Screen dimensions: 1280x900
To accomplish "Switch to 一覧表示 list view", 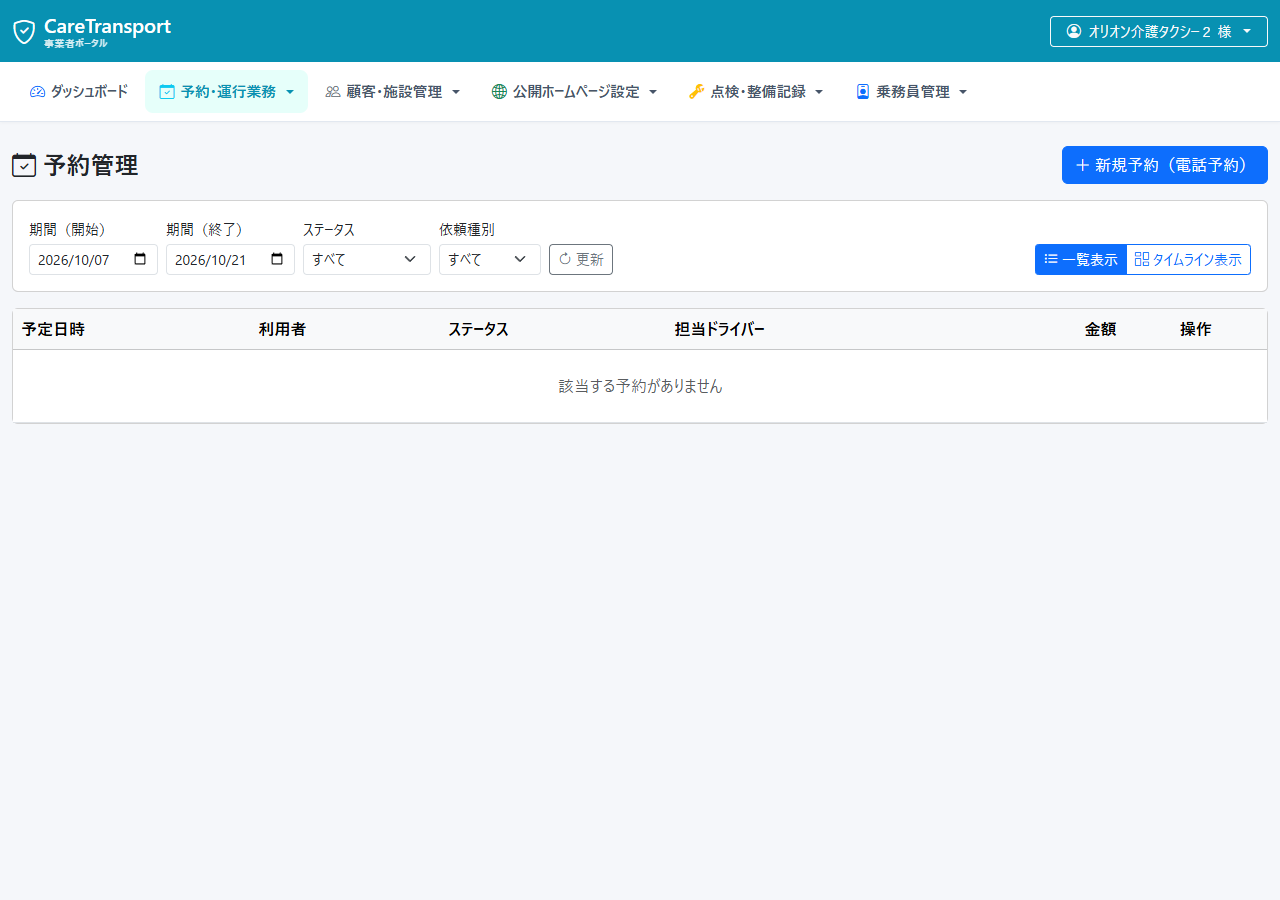I will click(1081, 259).
